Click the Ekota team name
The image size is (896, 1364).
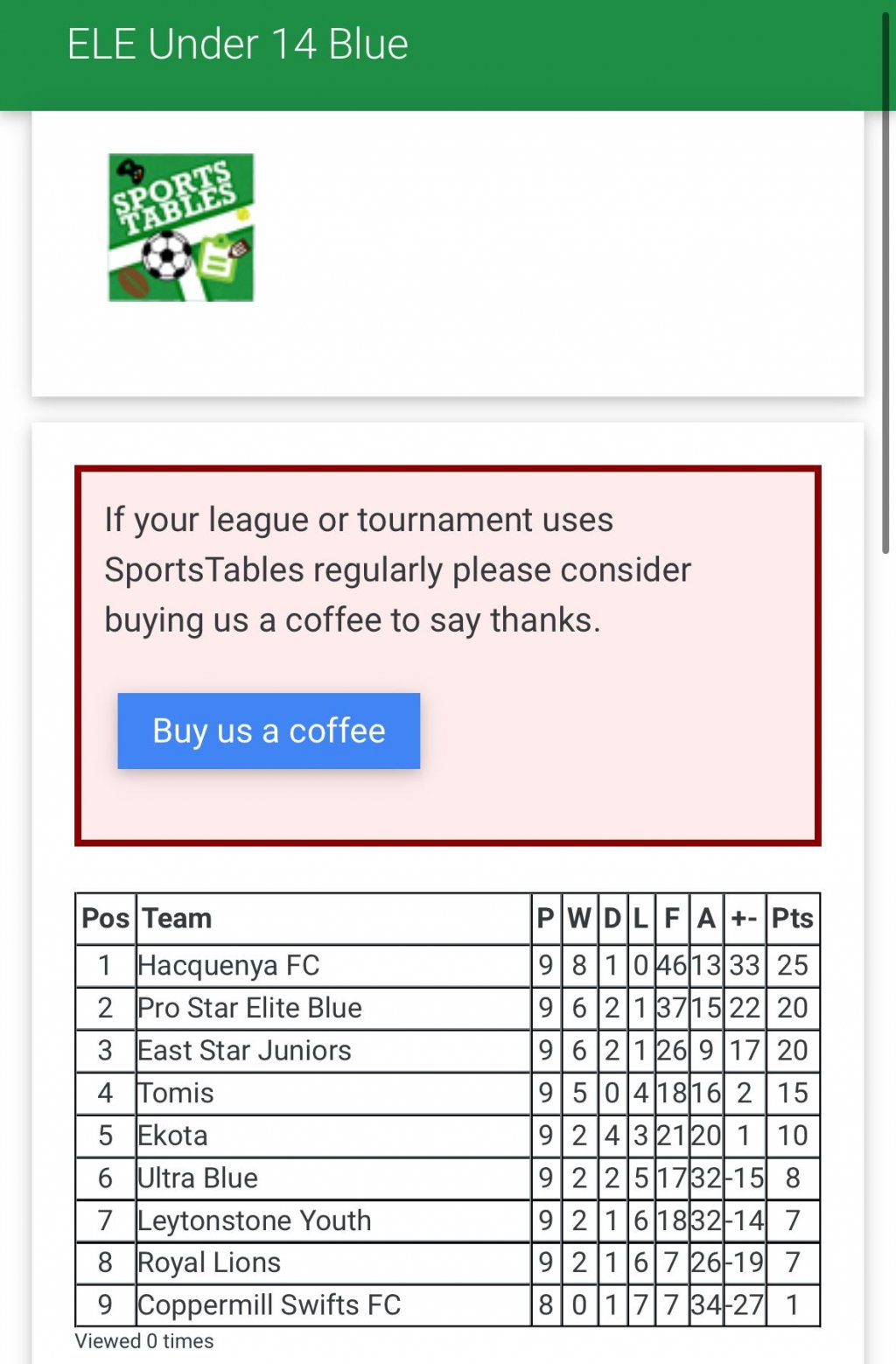(x=173, y=1136)
